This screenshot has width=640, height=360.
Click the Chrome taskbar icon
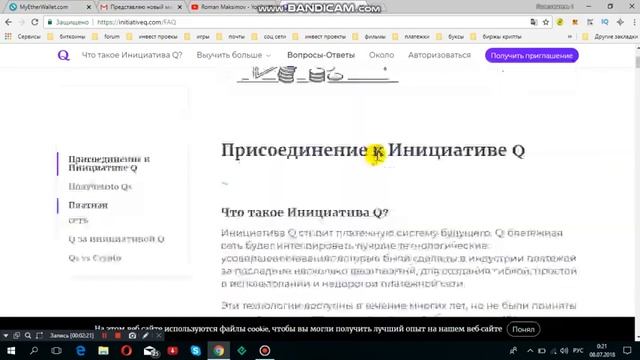tap(218, 351)
